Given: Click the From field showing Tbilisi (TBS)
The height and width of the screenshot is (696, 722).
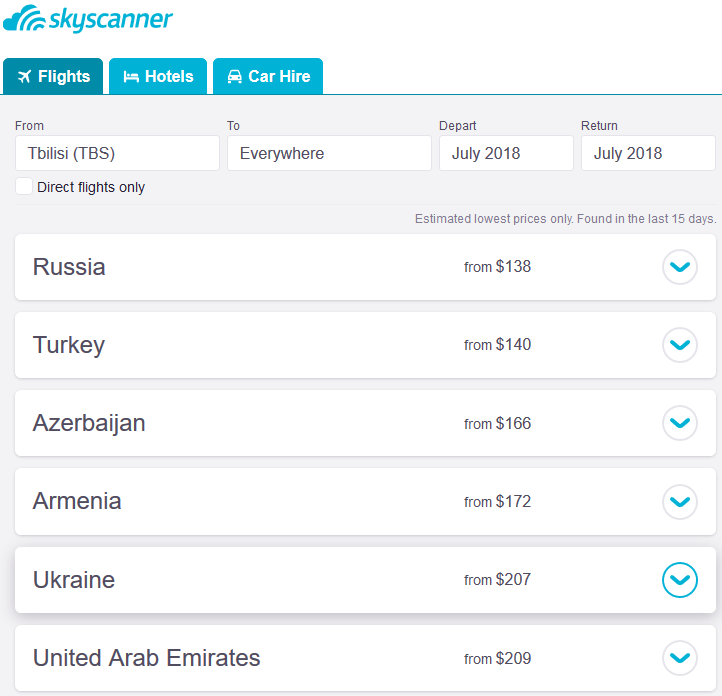Looking at the screenshot, I should [x=117, y=153].
